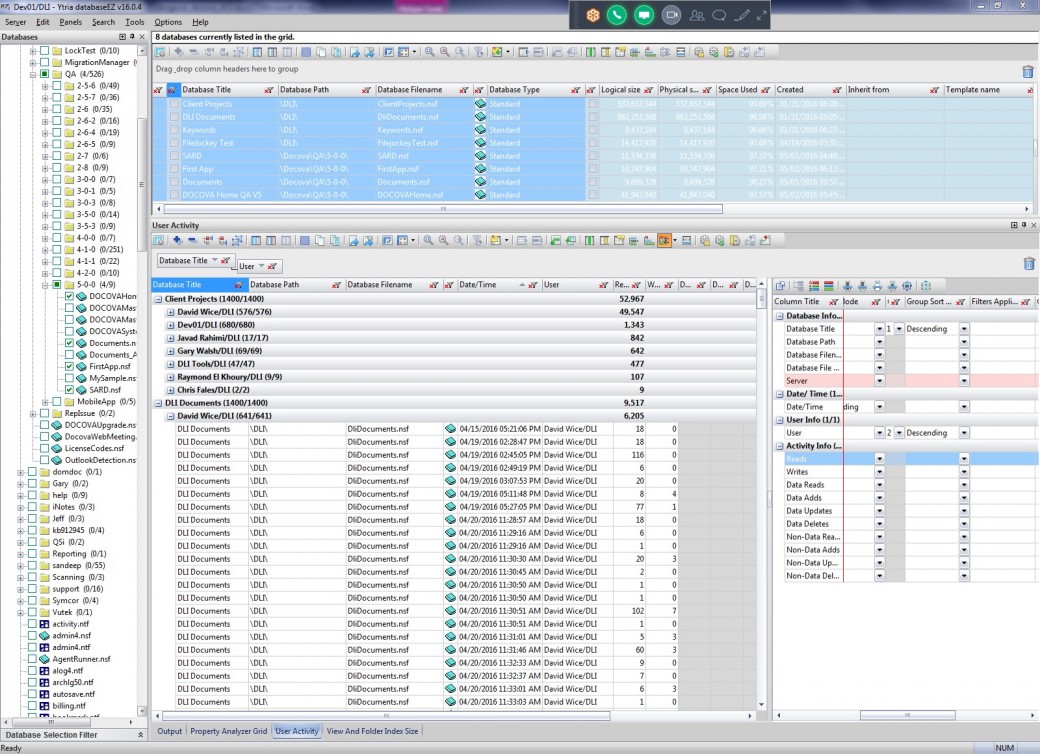Click the participants icon in floating toolbar
The height and width of the screenshot is (754, 1040).
click(696, 15)
